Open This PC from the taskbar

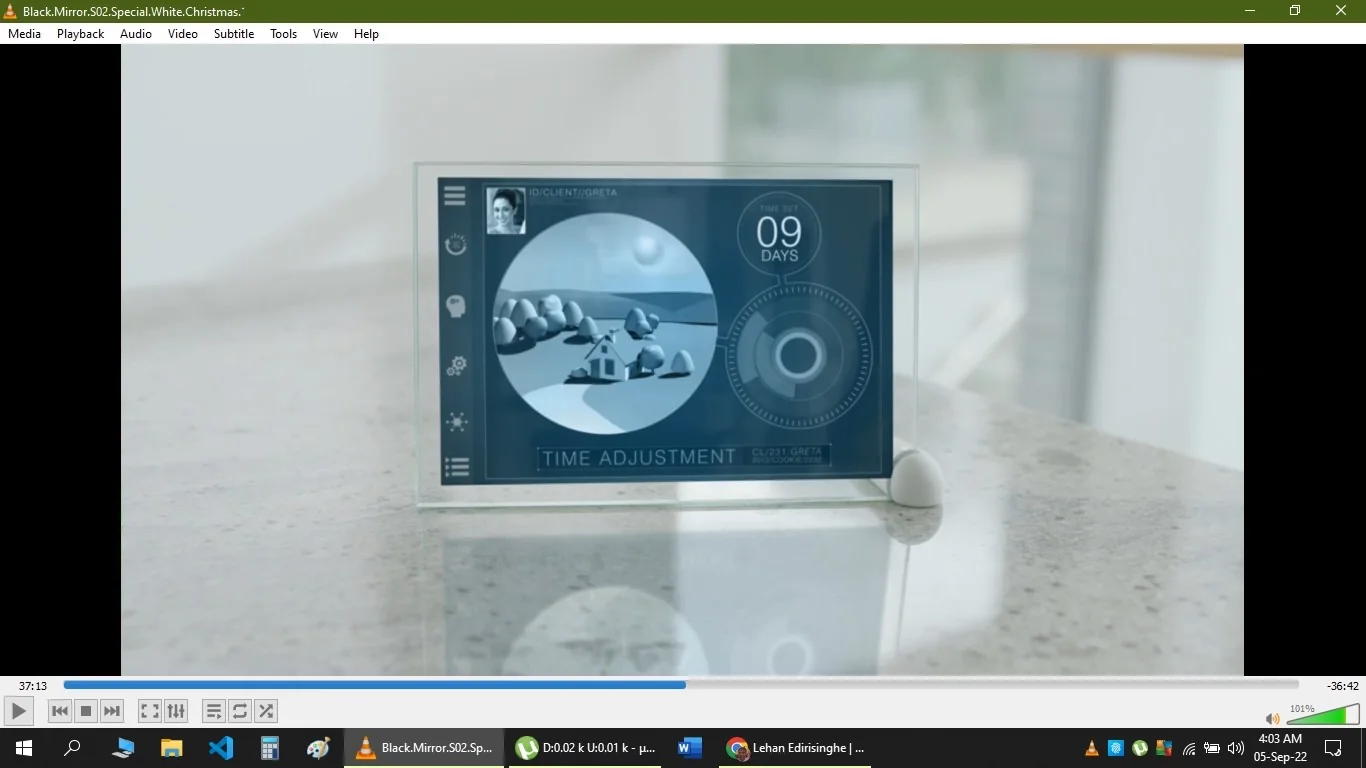tap(123, 748)
